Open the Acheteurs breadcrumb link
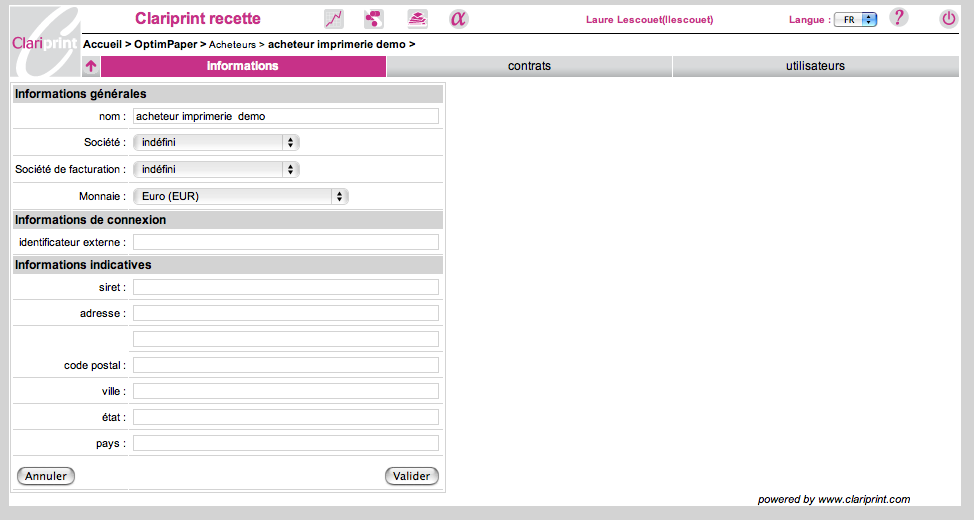This screenshot has width=974, height=520. (x=231, y=45)
